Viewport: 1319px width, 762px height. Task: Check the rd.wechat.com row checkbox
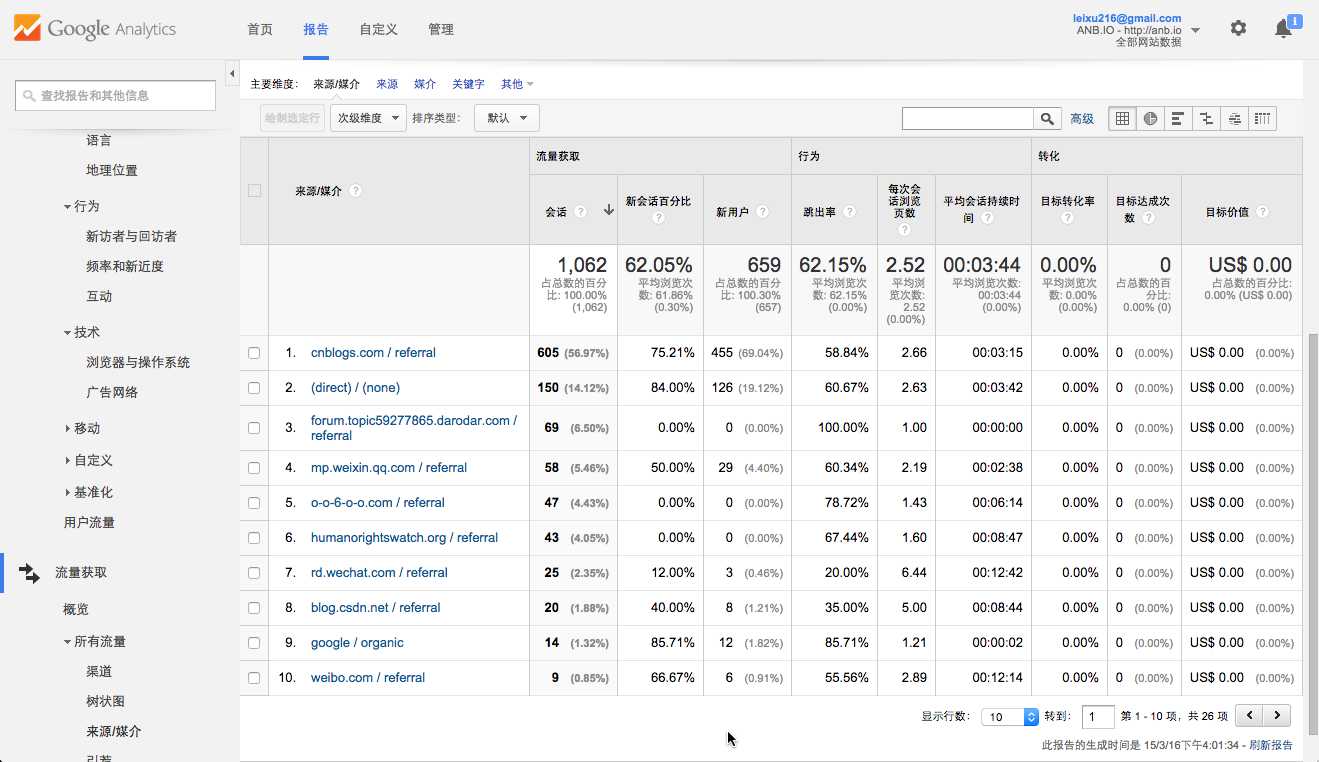(254, 573)
